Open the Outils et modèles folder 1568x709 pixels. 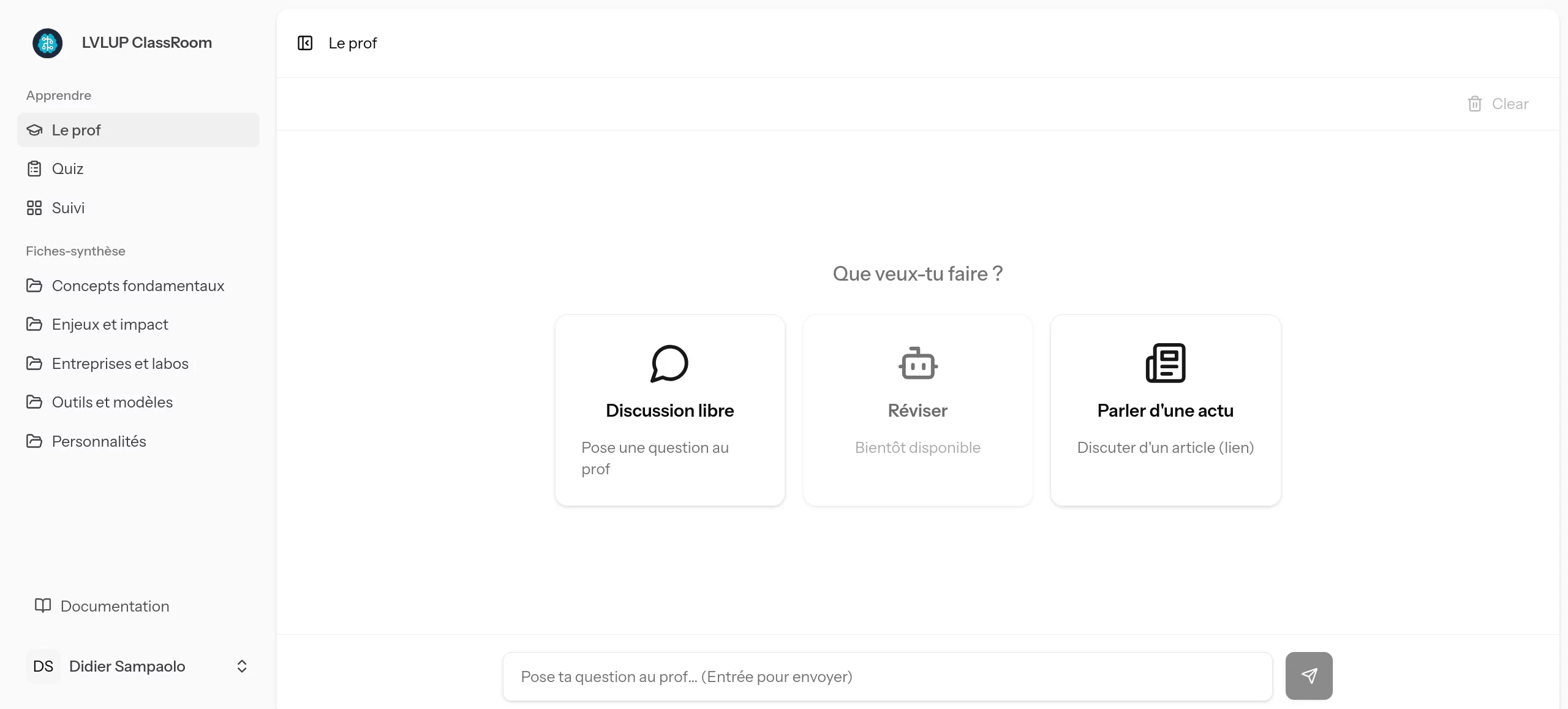(x=112, y=402)
